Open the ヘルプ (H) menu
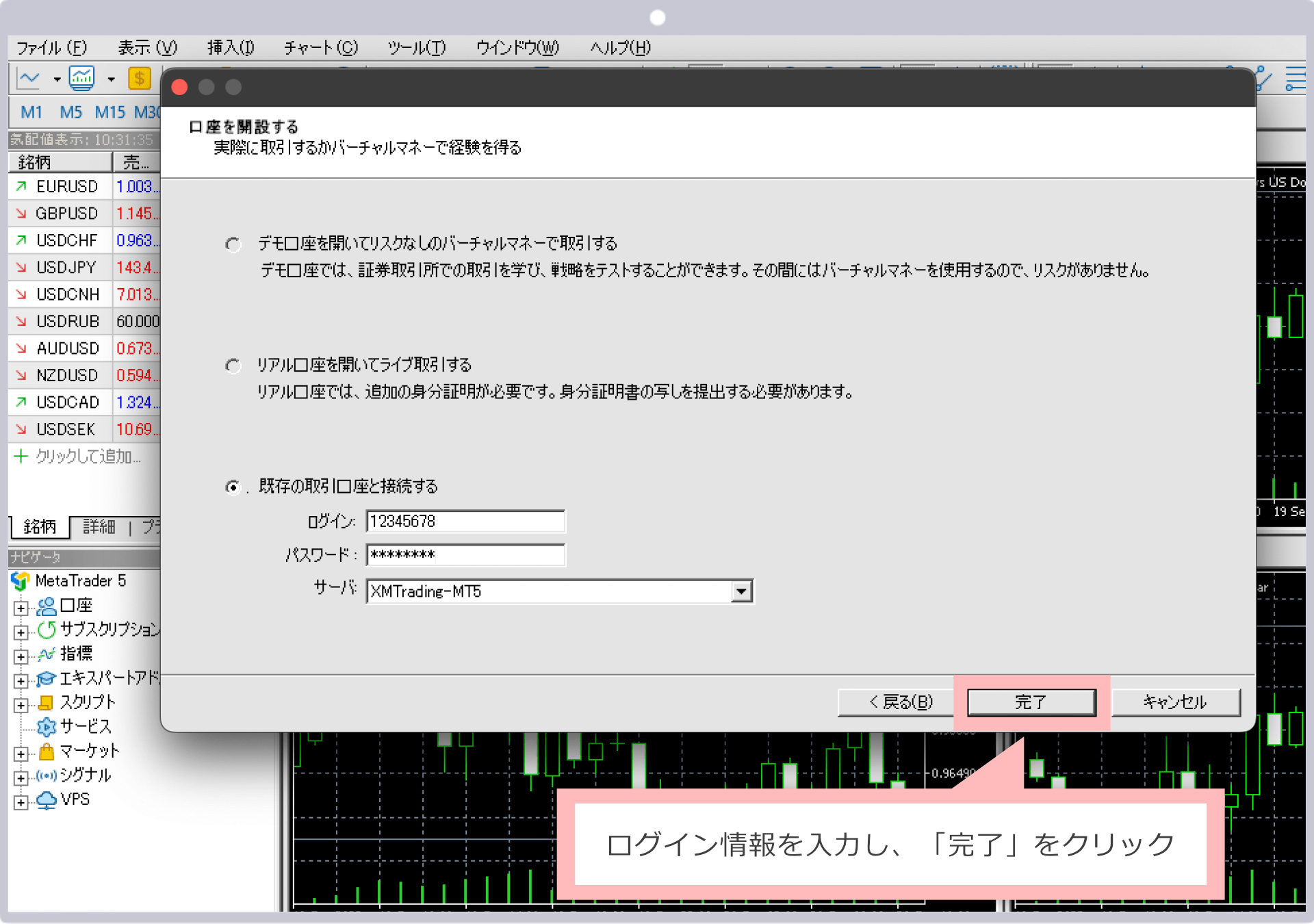The height and width of the screenshot is (924, 1314). pos(620,47)
